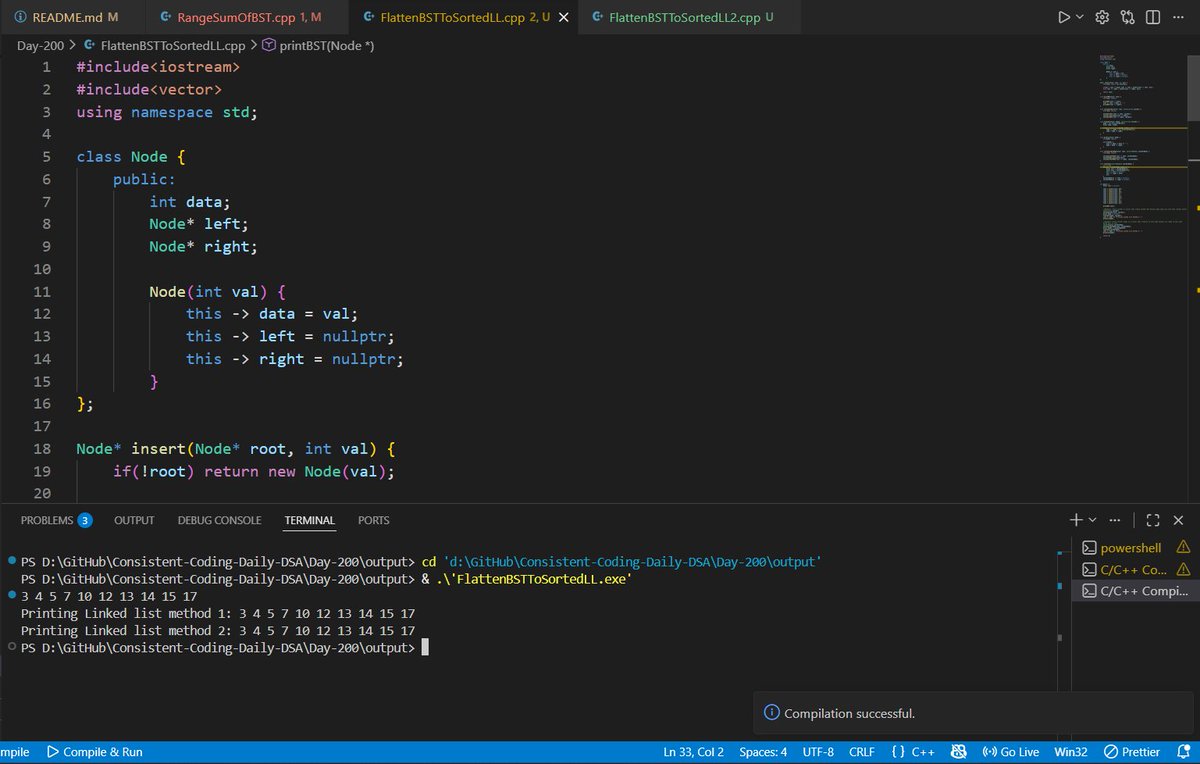Click Win32 configuration in status bar
Image resolution: width=1200 pixels, height=764 pixels.
[1070, 752]
